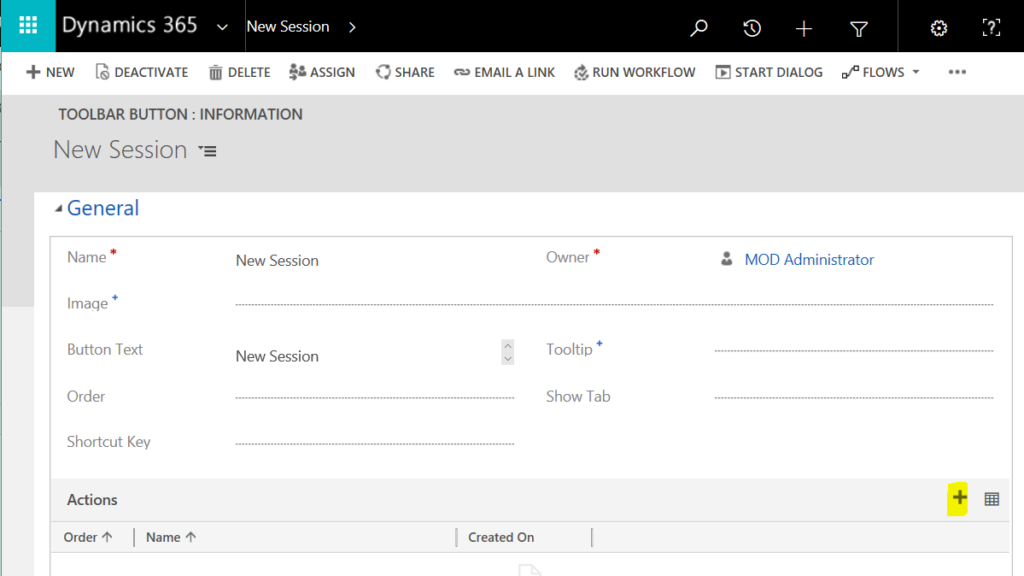Screen dimensions: 1024x576
Task: Expand the chevron after New Session breadcrumb
Action: (x=352, y=27)
